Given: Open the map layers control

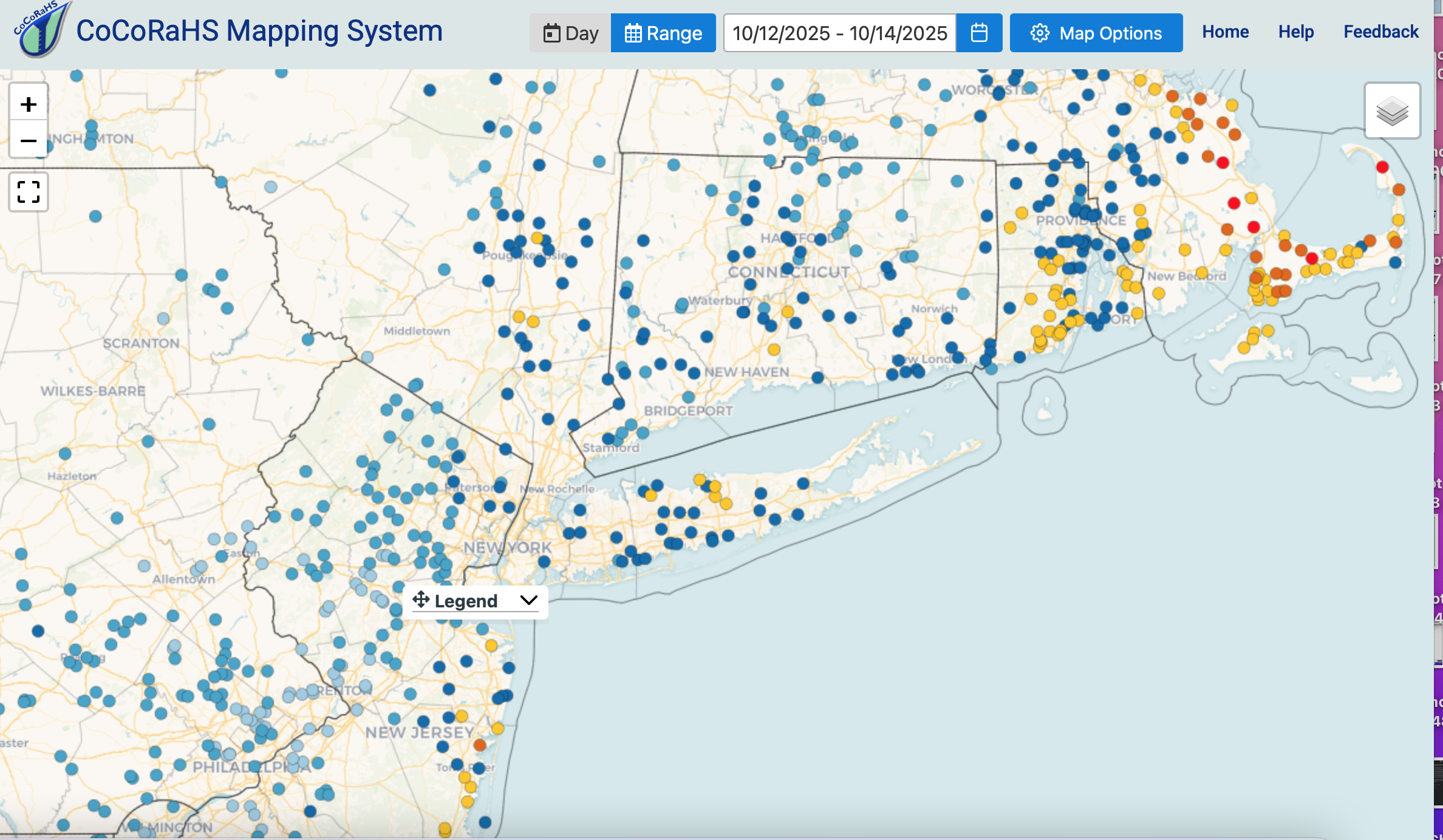Looking at the screenshot, I should coord(1392,111).
